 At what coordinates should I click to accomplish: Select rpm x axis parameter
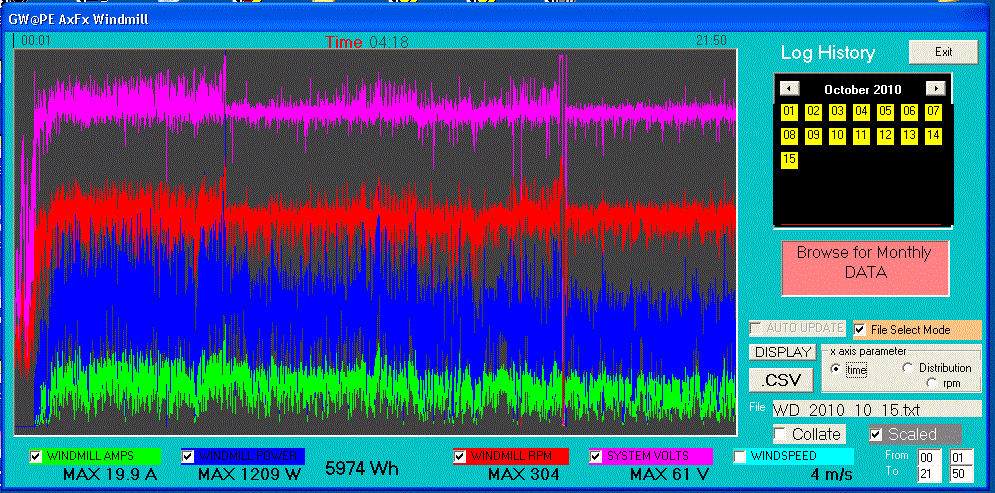click(x=933, y=383)
